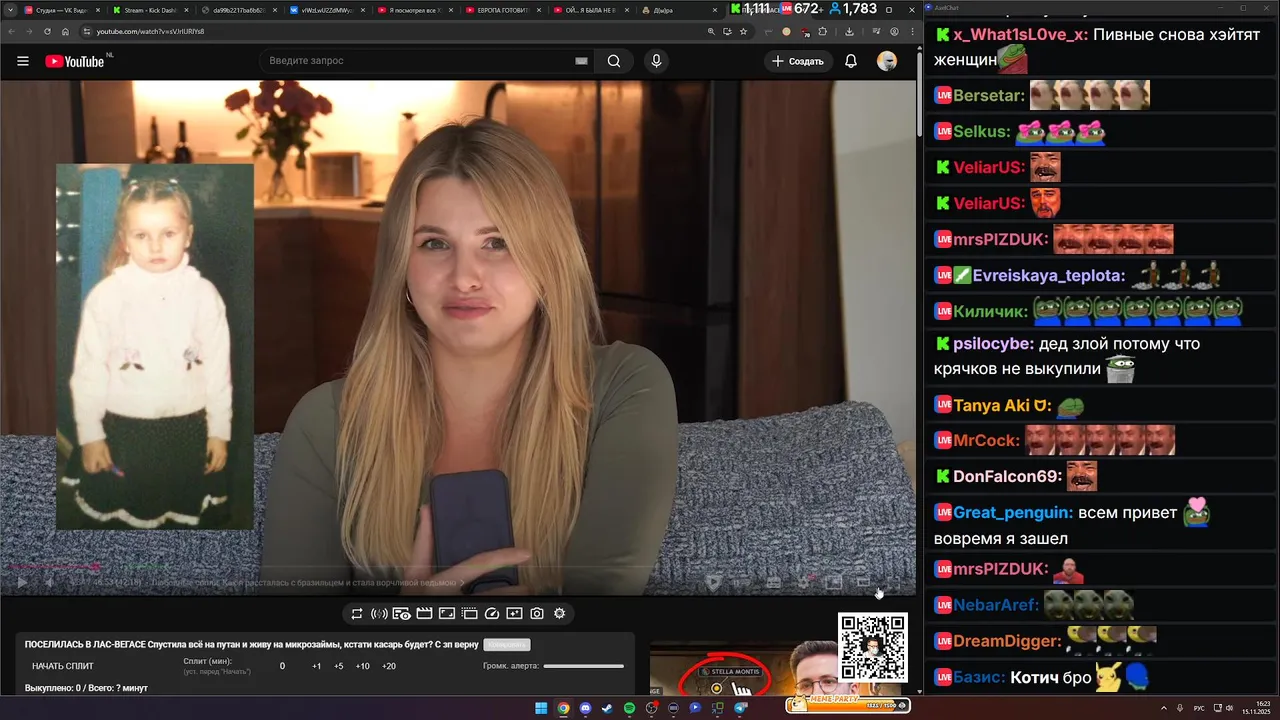The image size is (1280, 720).
Task: Open browser downloads
Action: pyautogui.click(x=850, y=31)
